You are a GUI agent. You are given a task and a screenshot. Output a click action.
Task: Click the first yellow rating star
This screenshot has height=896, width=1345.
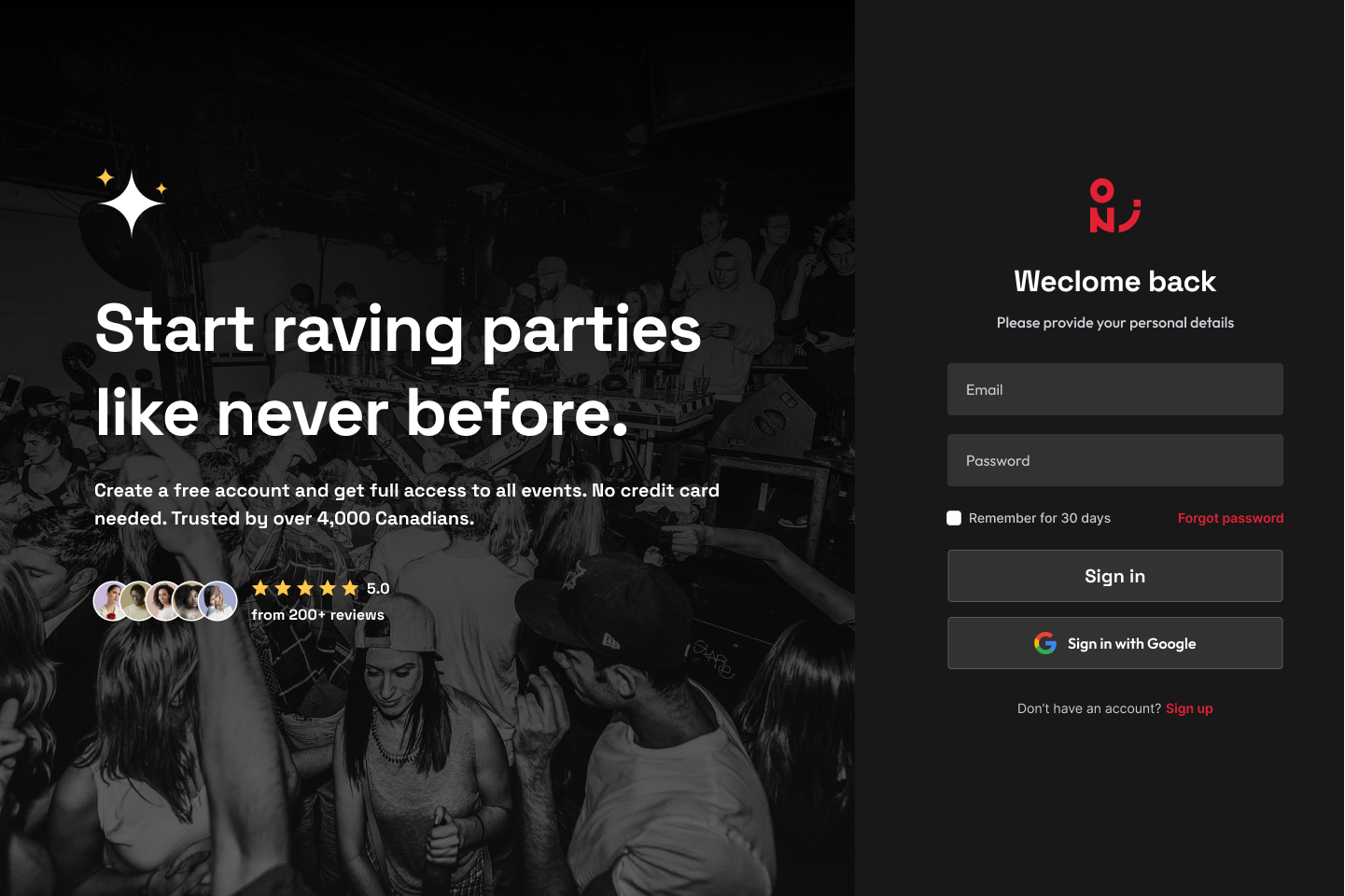260,588
